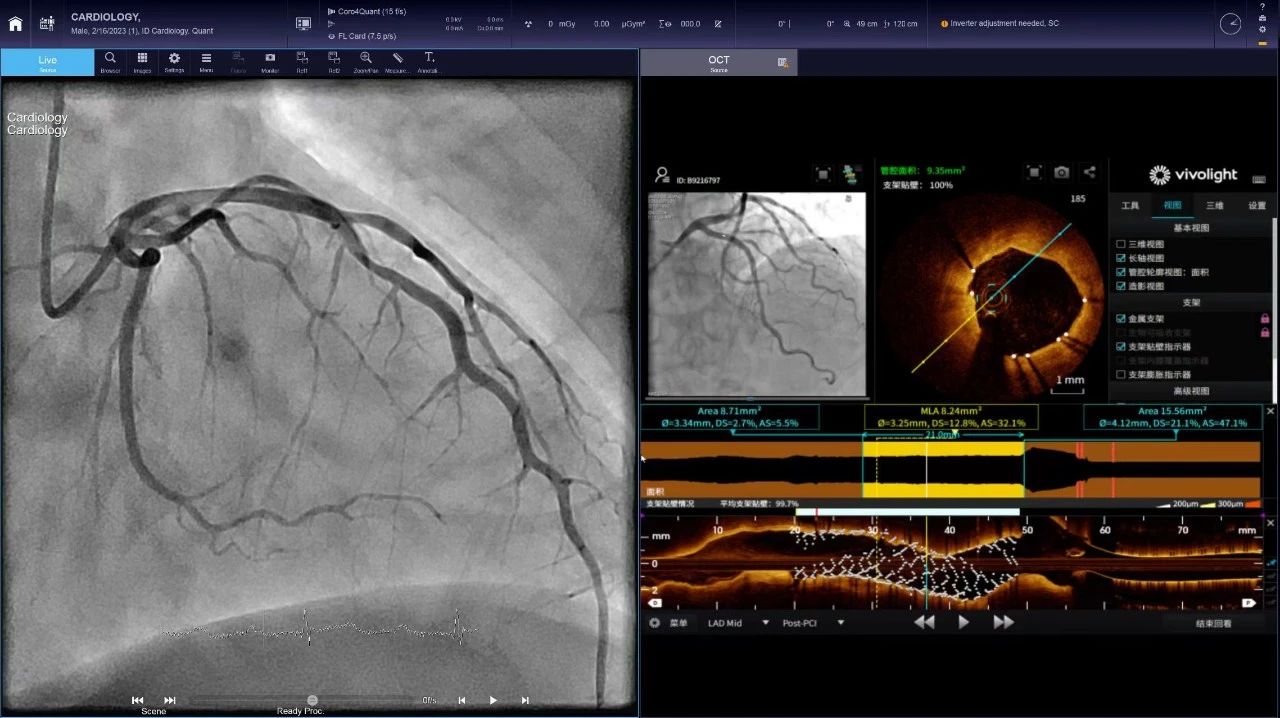Switch to the 三维 tab
Screen dimensions: 1280x718
point(1214,205)
